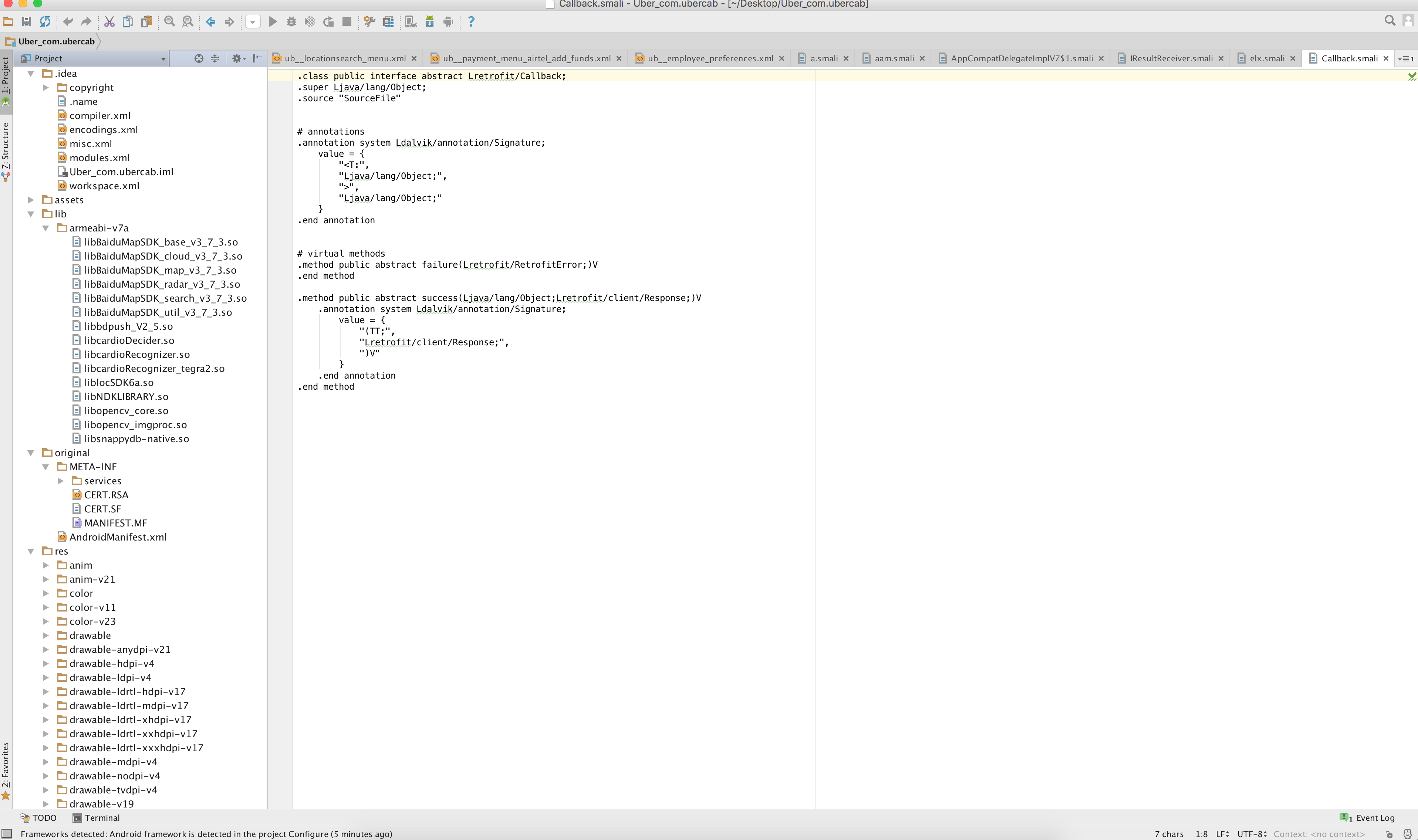Image resolution: width=1418 pixels, height=840 pixels.
Task: Undo the last action
Action: (68, 21)
